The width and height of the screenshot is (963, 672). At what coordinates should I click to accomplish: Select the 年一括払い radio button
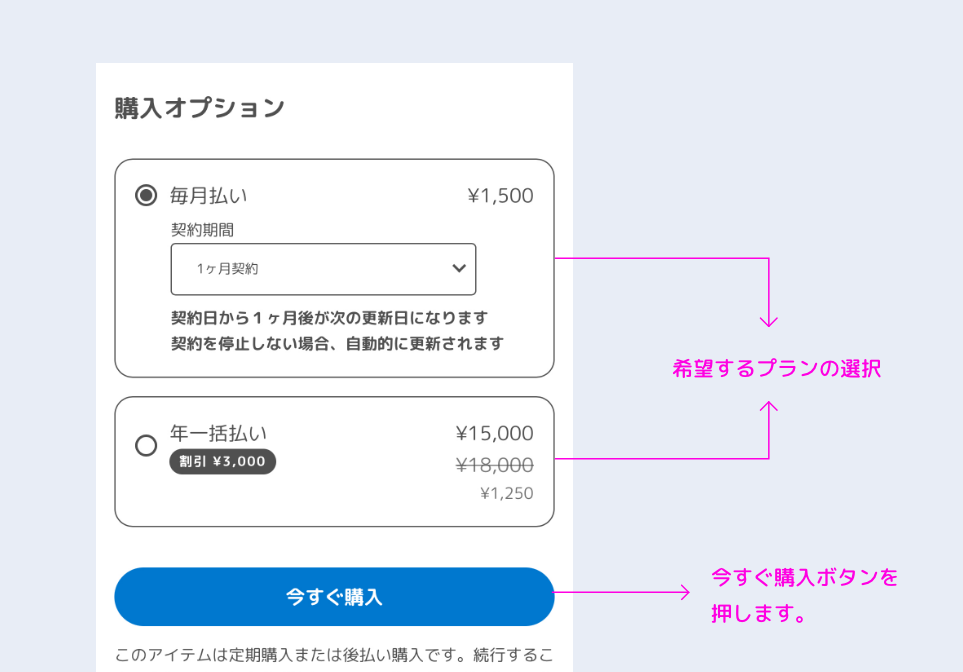[146, 446]
